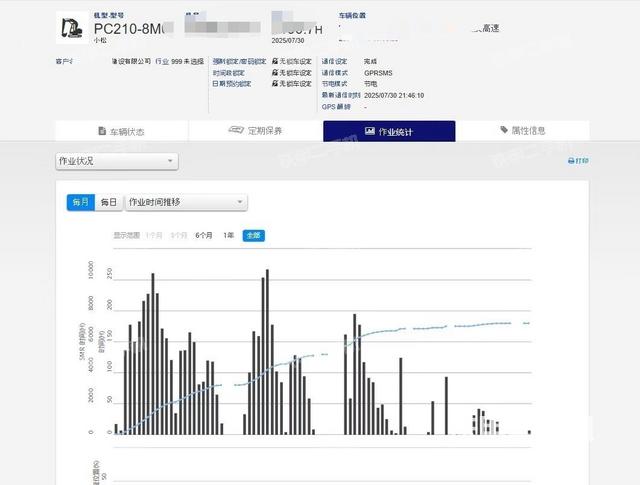Viewport: 640px width, 485px height.
Task: Switch chart to 每月 monthly view
Action: tap(81, 202)
